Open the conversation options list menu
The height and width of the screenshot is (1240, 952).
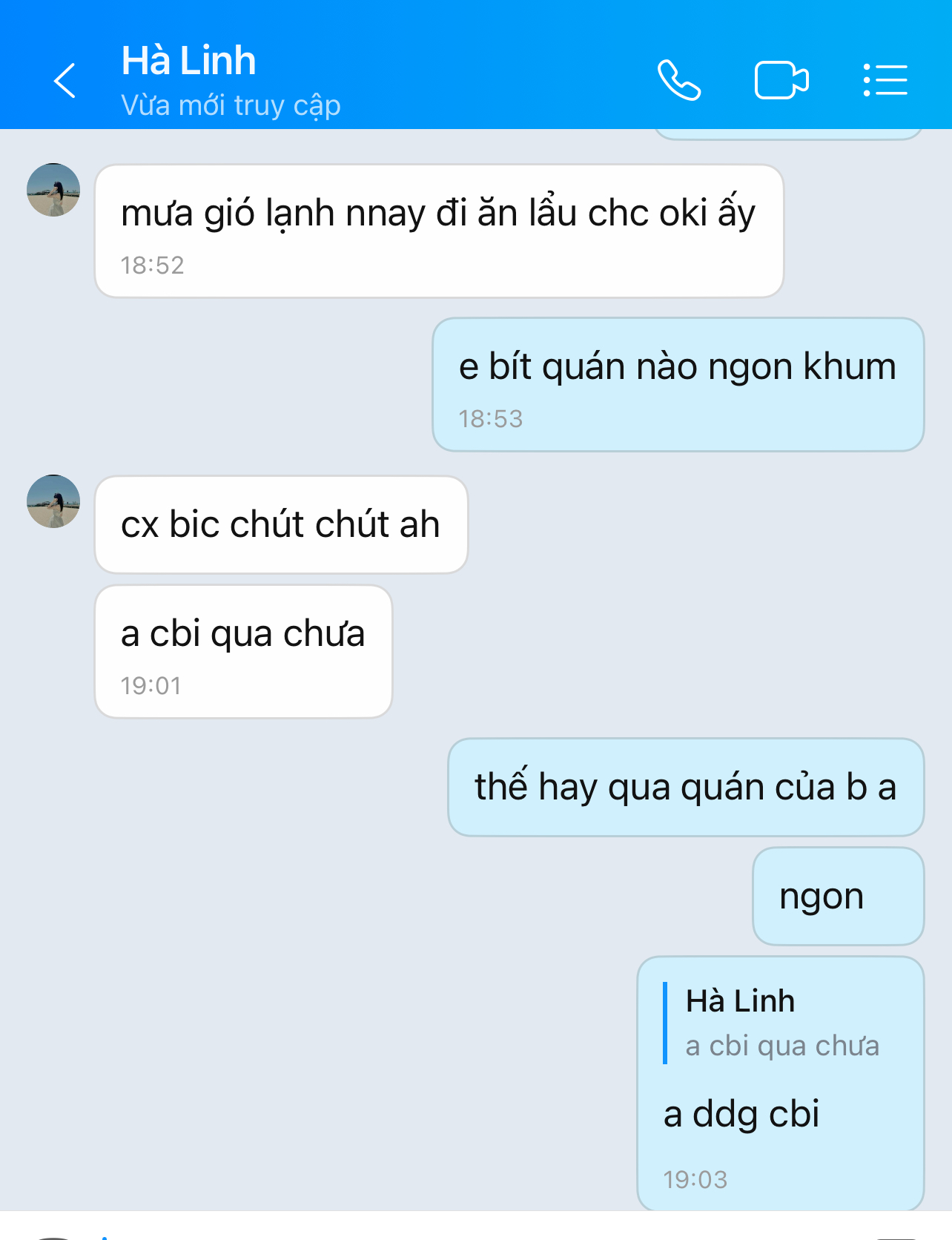(x=885, y=80)
